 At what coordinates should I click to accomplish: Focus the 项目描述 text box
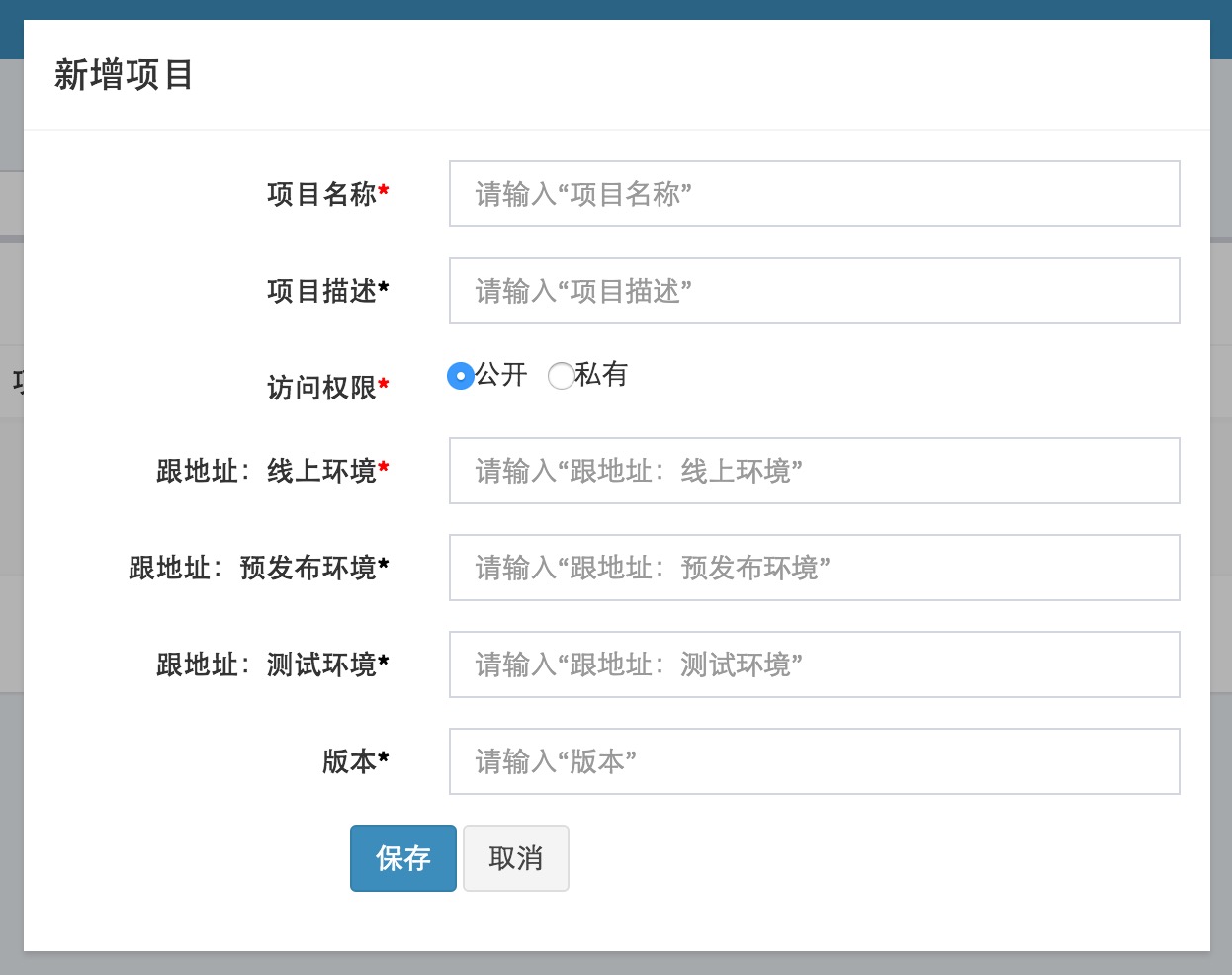[x=814, y=291]
